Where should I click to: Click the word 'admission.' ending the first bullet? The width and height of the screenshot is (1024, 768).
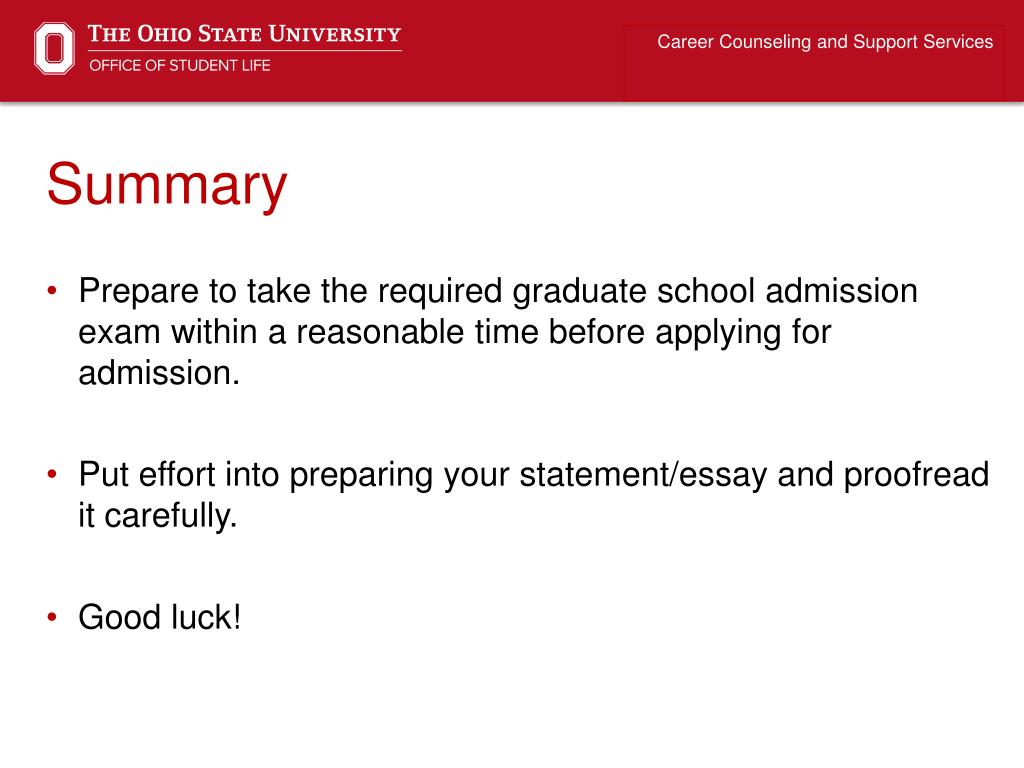click(159, 373)
